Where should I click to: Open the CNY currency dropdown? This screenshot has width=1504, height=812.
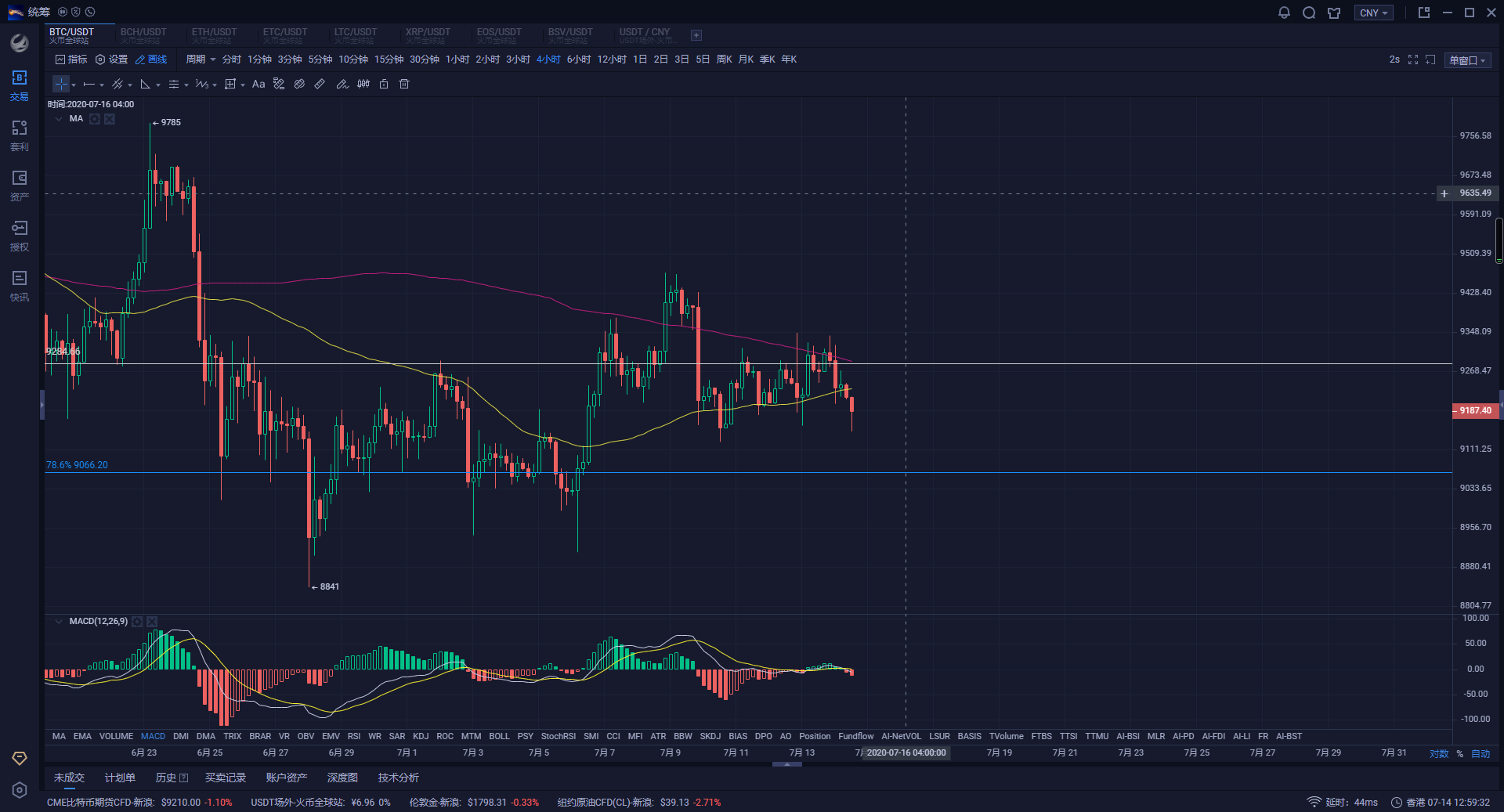[x=1374, y=13]
